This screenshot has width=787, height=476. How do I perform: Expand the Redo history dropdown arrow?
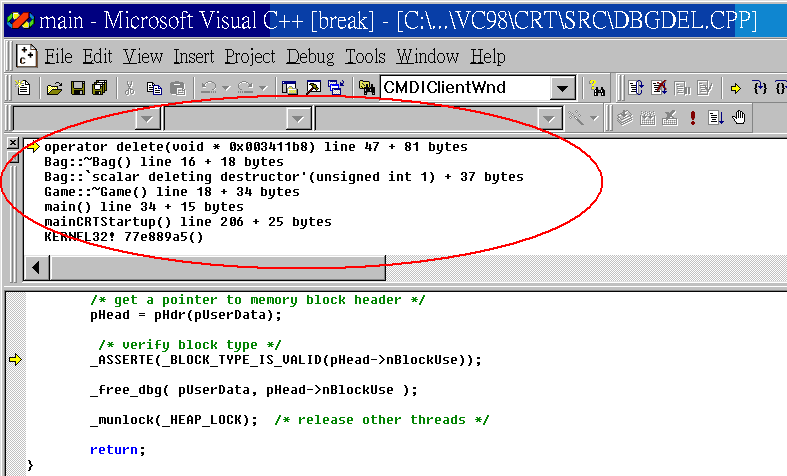tap(263, 88)
